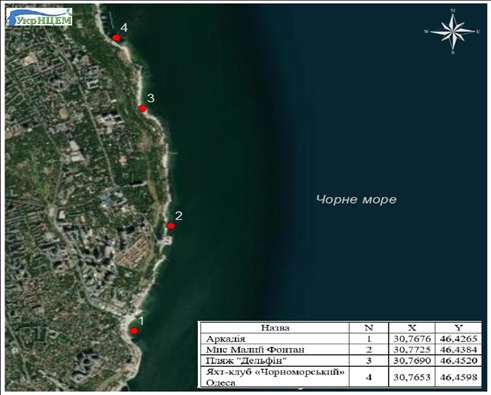Click red marker number 1 at Arcadia
Image resolution: width=491 pixels, height=395 pixels.
(134, 331)
